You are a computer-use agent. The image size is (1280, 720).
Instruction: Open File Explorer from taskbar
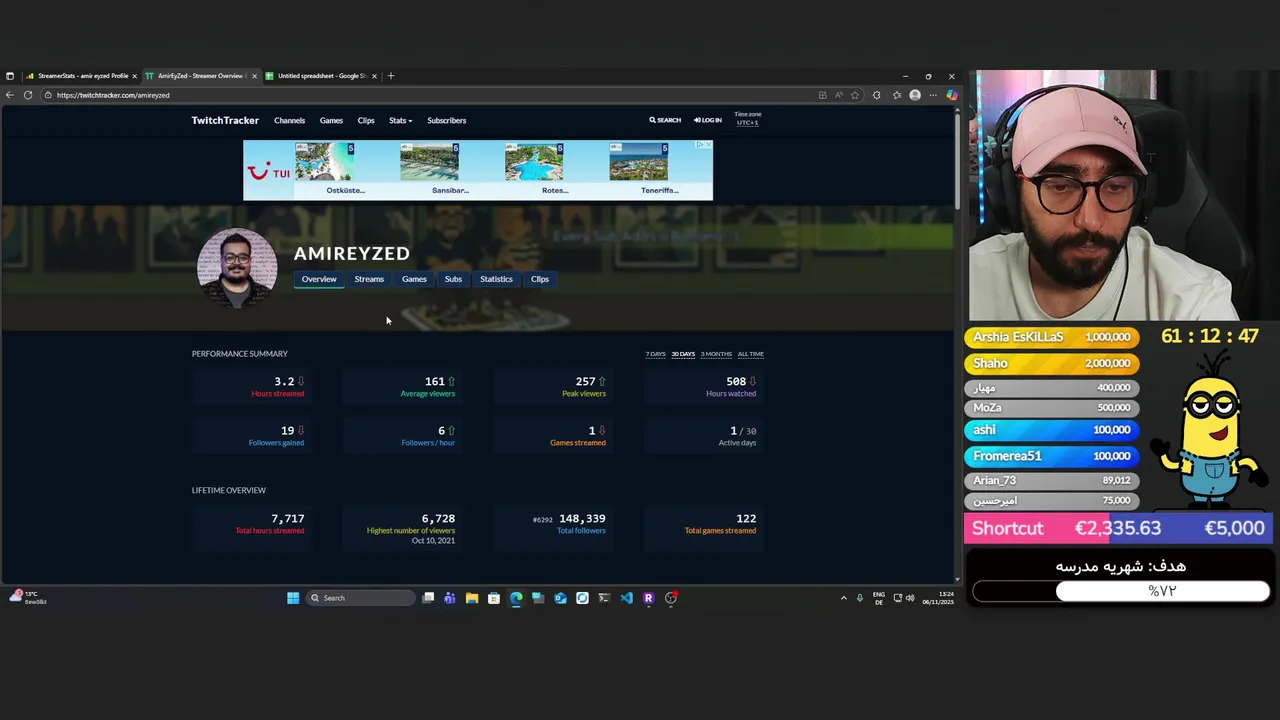click(472, 598)
